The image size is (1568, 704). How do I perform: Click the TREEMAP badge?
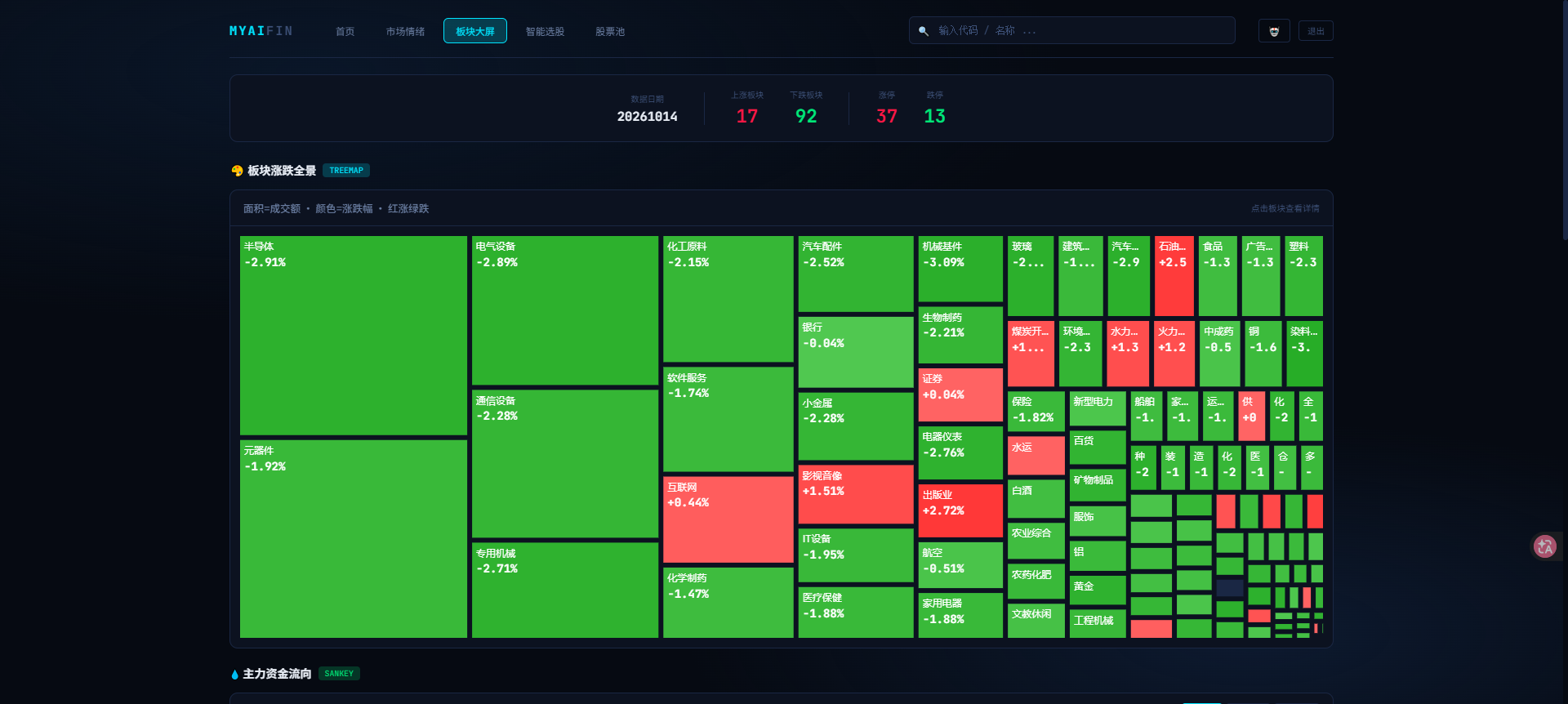(346, 171)
